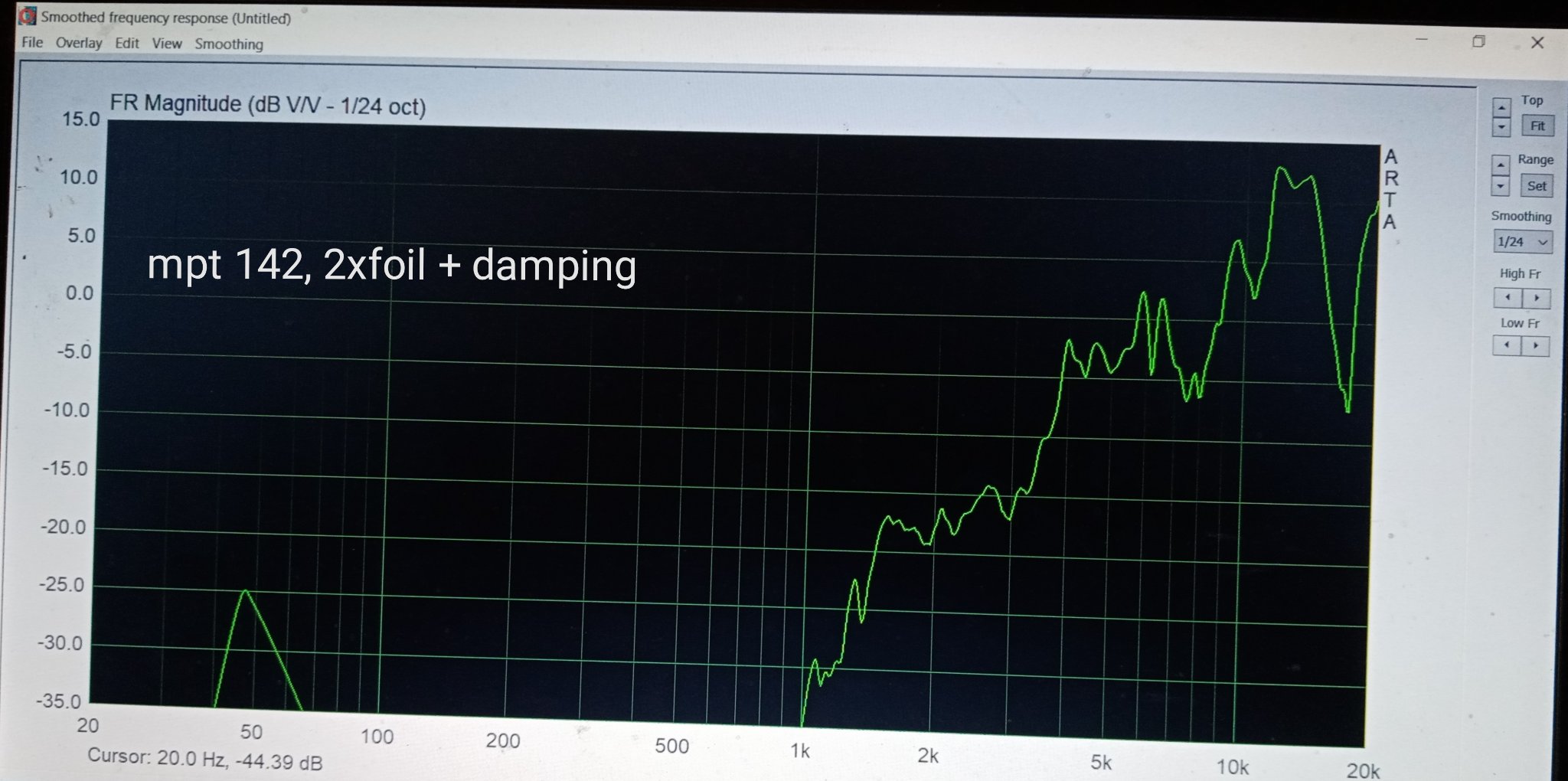Open the File menu
This screenshot has width=1568, height=781.
(32, 42)
